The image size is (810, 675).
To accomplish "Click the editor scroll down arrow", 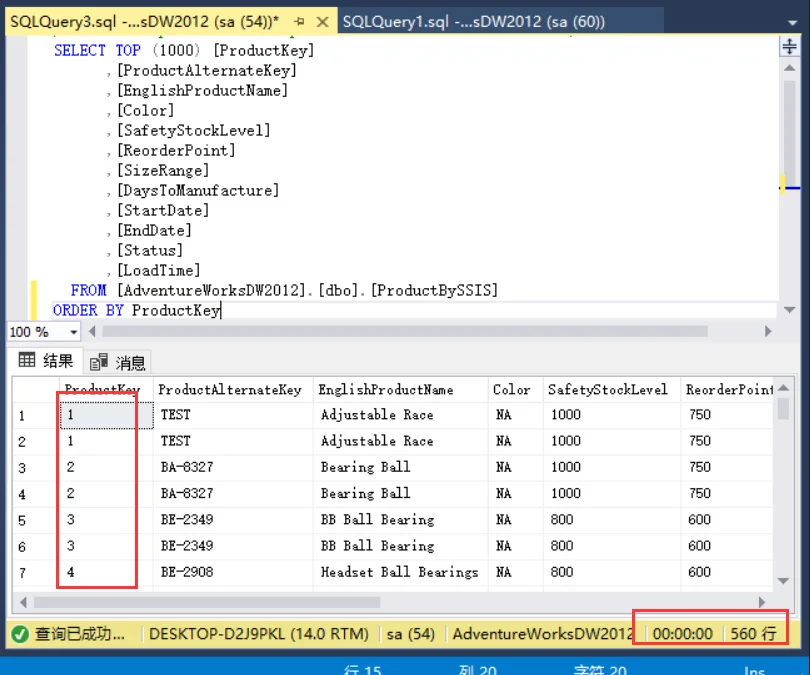I will 789,309.
